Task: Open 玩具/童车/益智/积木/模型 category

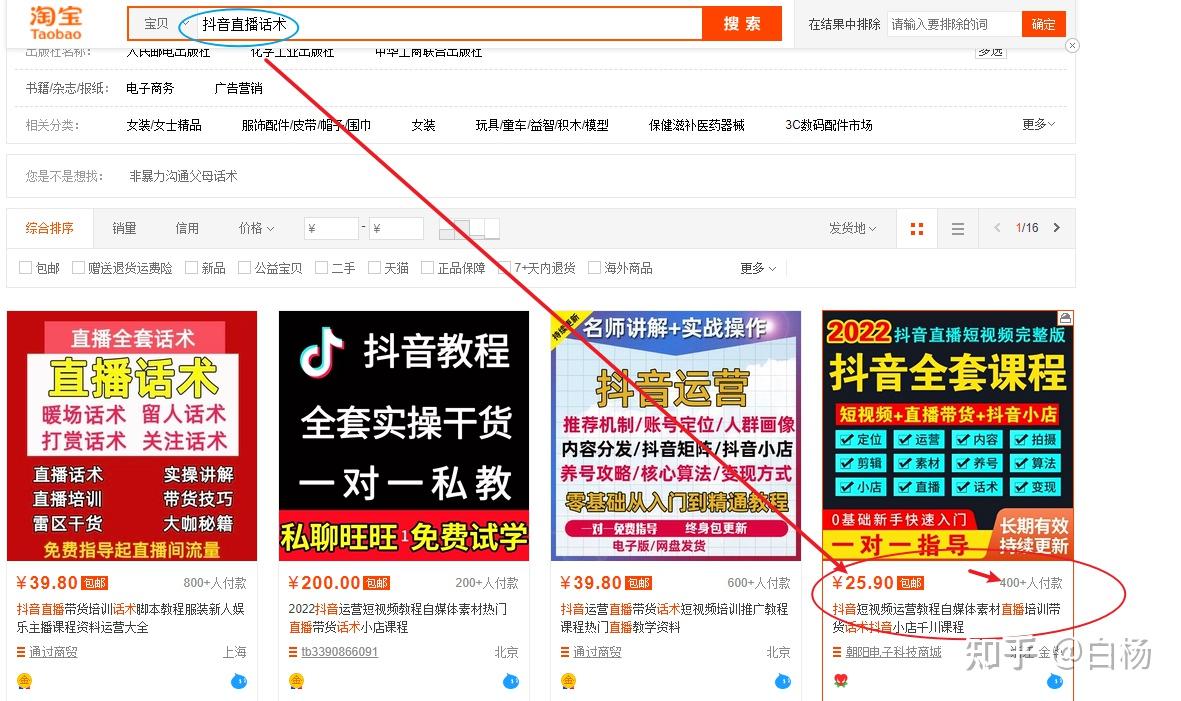Action: click(542, 125)
